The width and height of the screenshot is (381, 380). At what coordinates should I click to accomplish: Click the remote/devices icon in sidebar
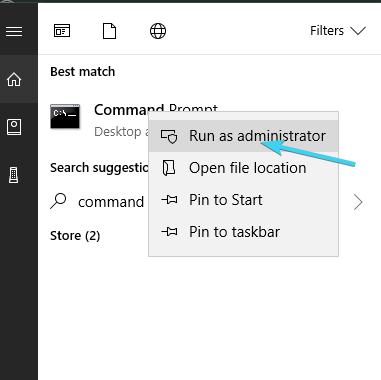click(14, 175)
